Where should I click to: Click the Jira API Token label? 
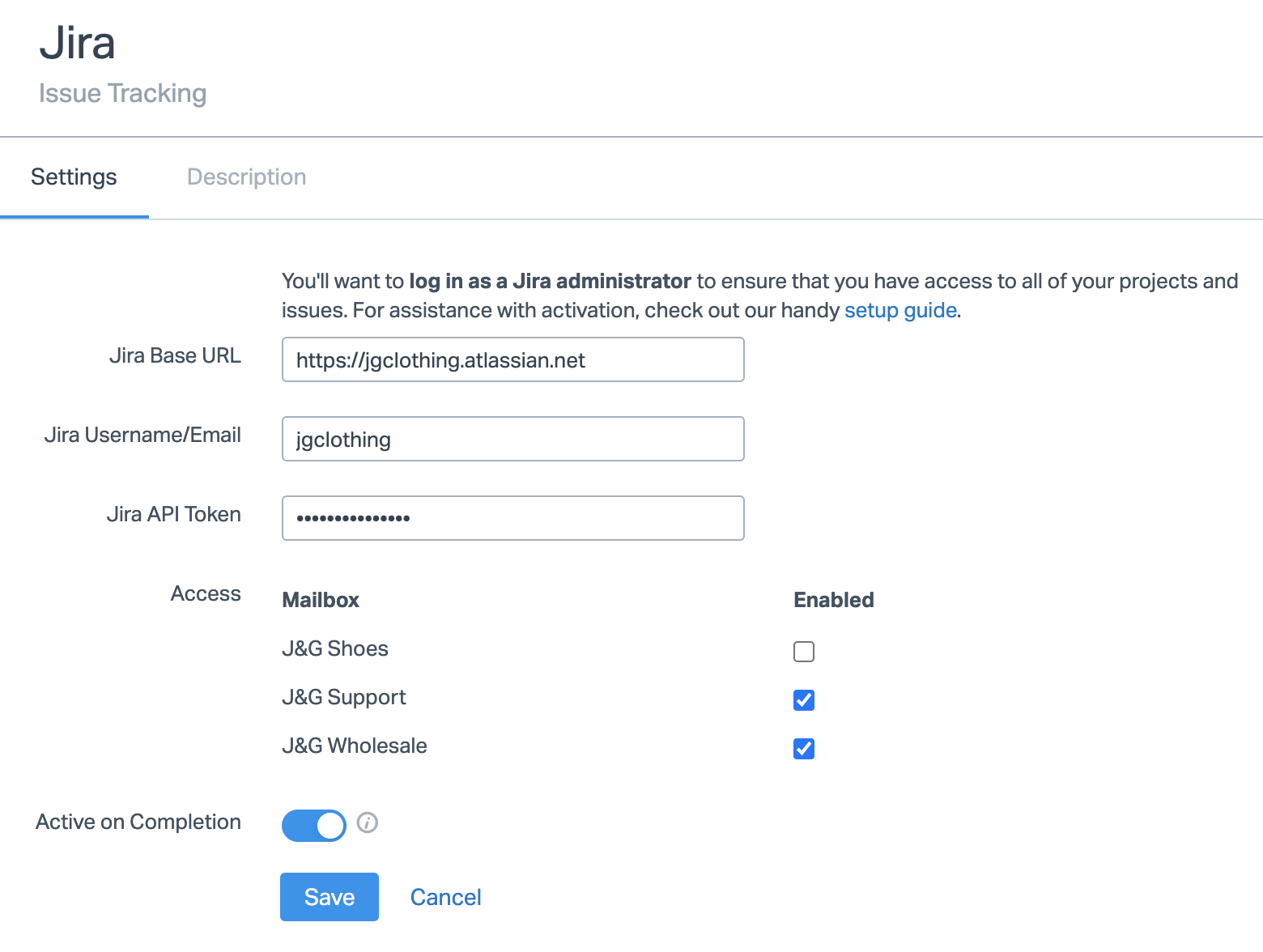pyautogui.click(x=173, y=515)
